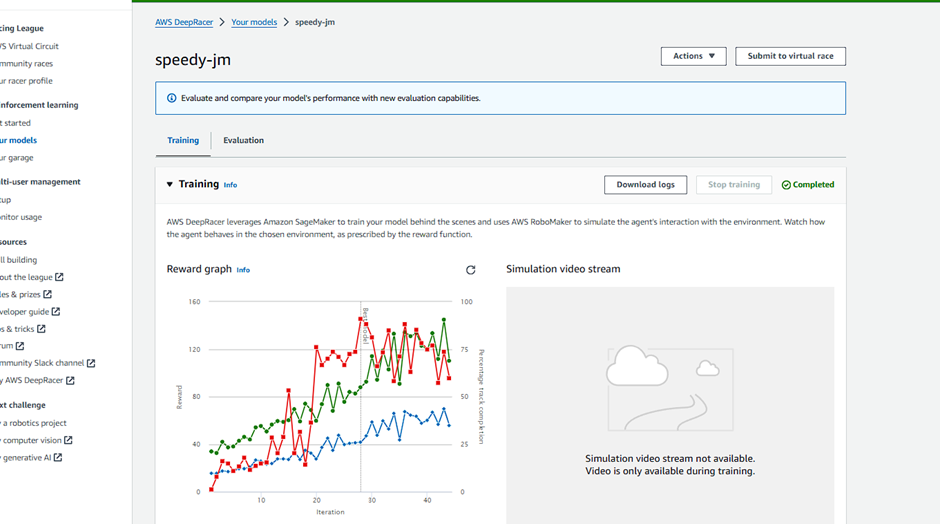Open Your garage in sidebar
Screen dimensions: 940x524
pyautogui.click(x=17, y=158)
